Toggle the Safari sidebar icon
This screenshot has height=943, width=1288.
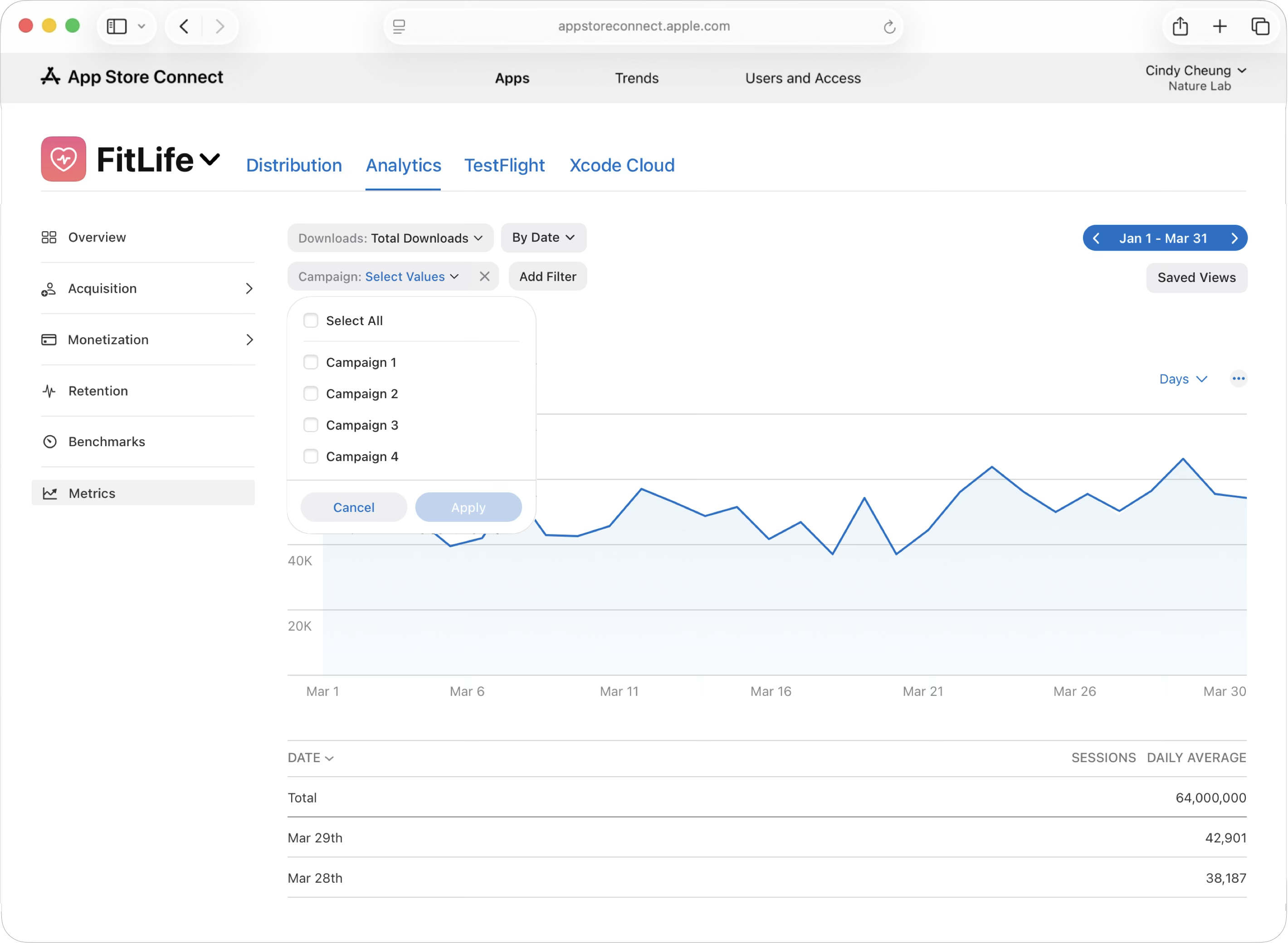tap(117, 26)
